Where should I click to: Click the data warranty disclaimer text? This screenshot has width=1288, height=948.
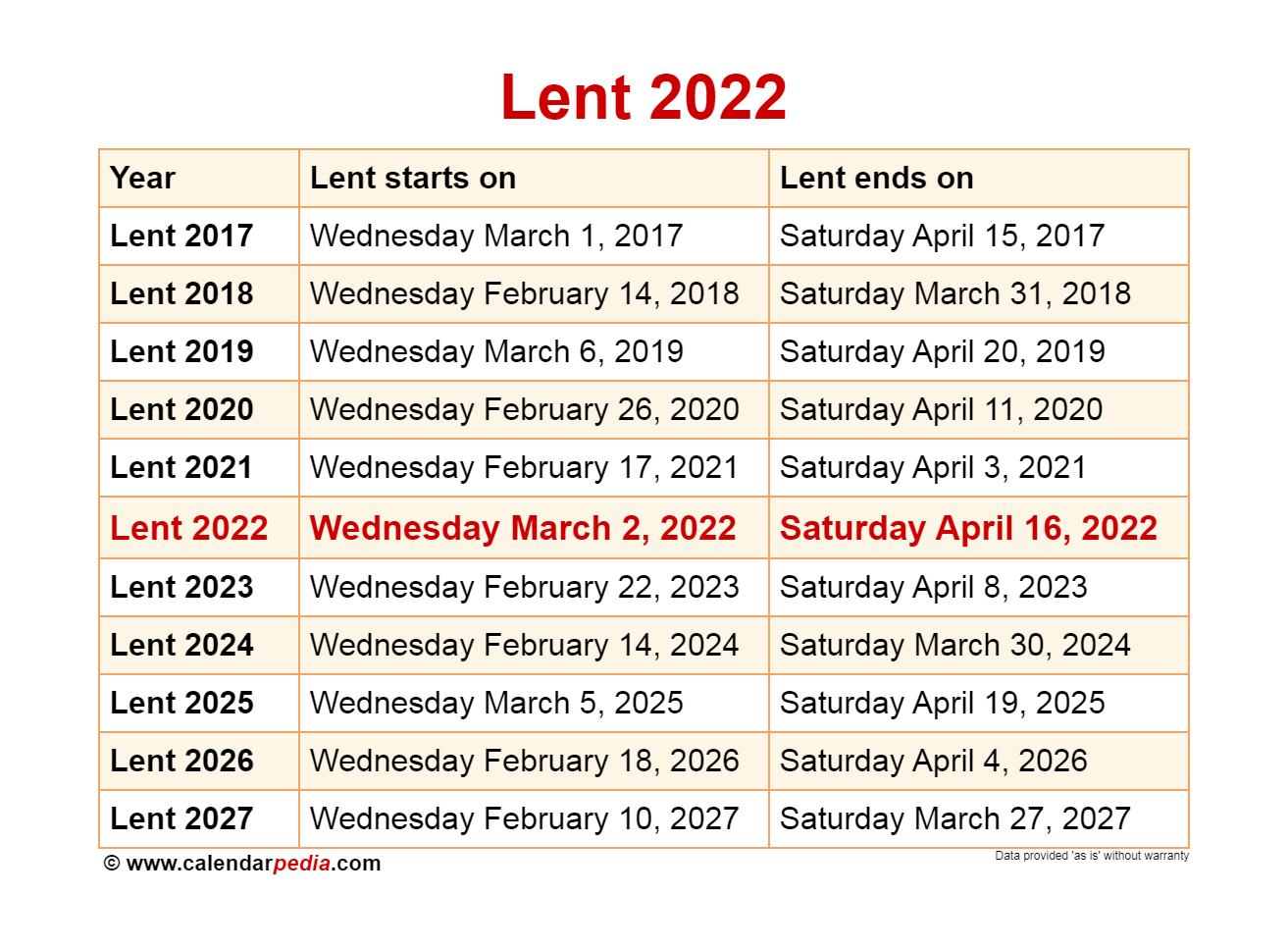[1092, 856]
